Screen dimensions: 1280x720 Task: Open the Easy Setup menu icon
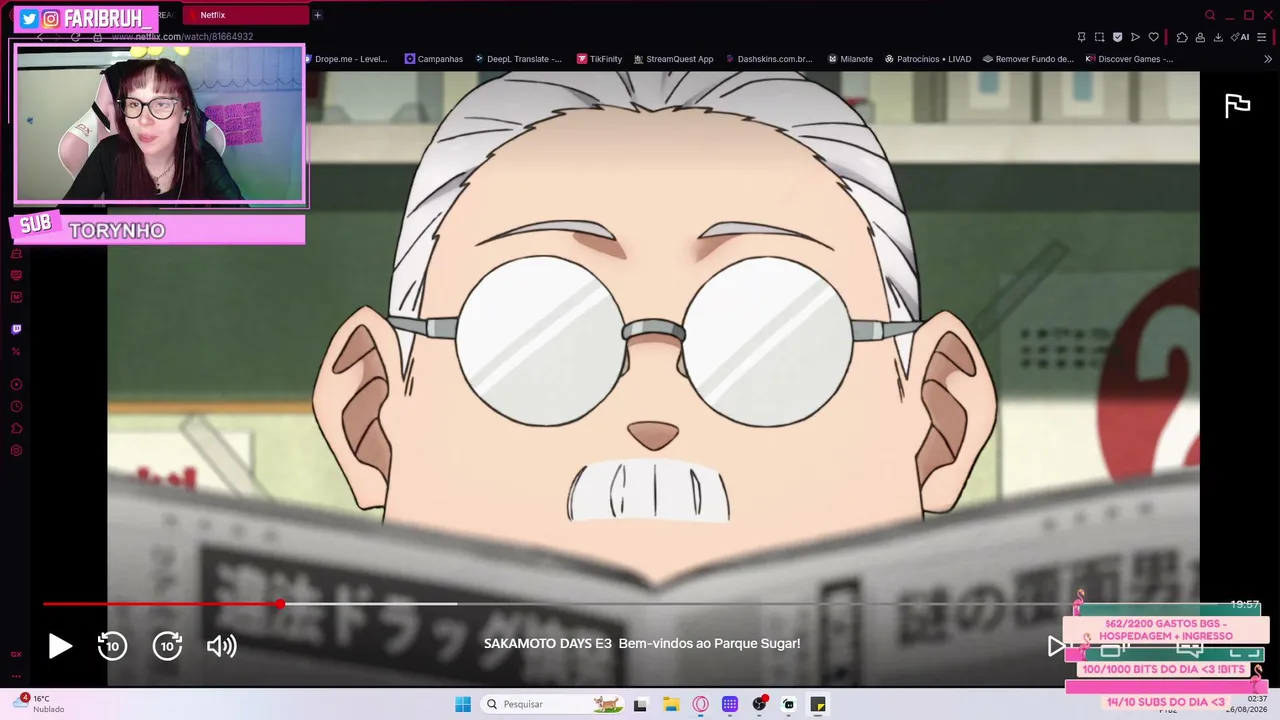tap(1262, 37)
